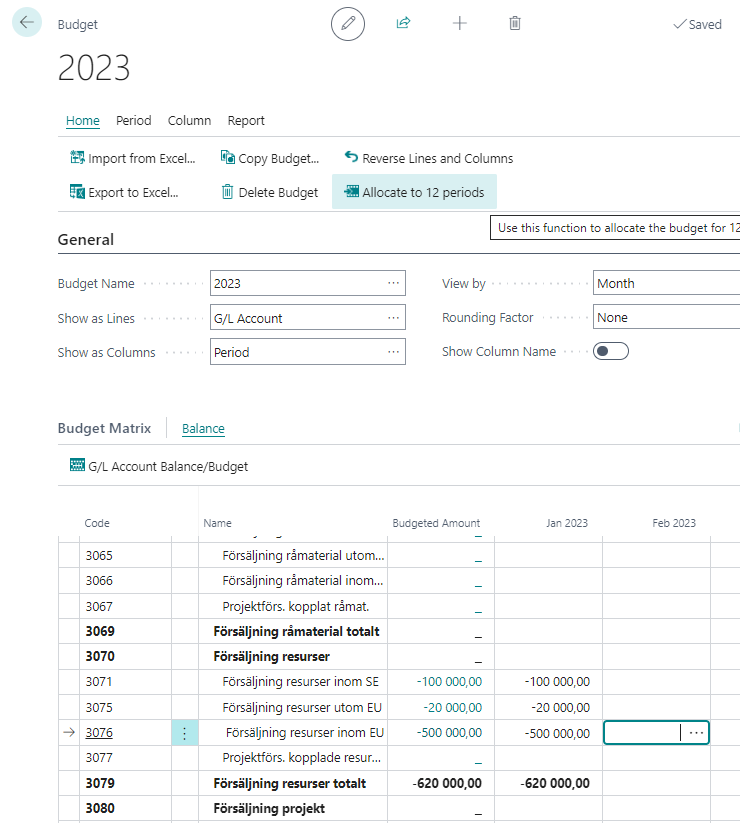Click the Code column header

tap(97, 523)
